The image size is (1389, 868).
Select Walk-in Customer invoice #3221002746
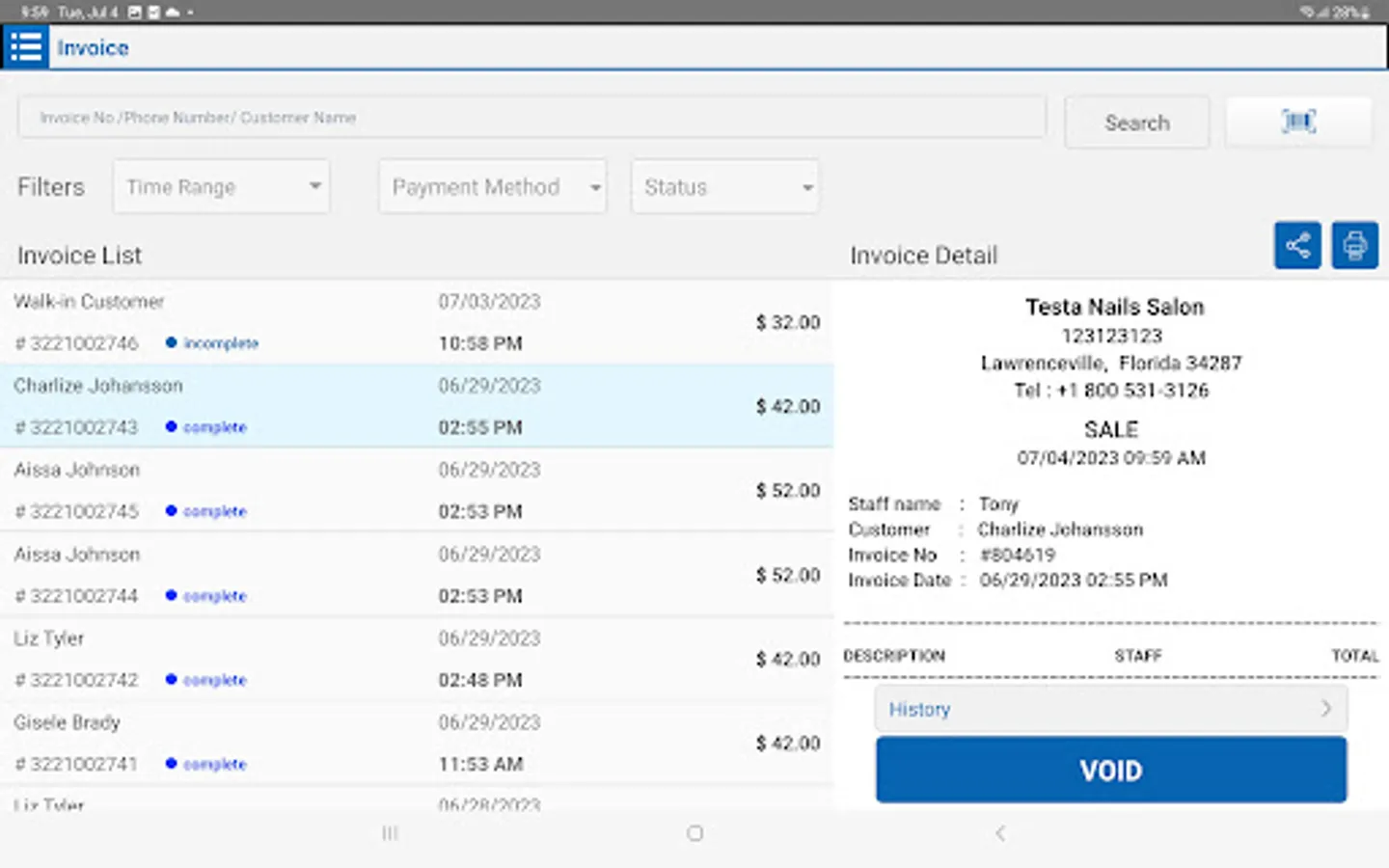417,322
